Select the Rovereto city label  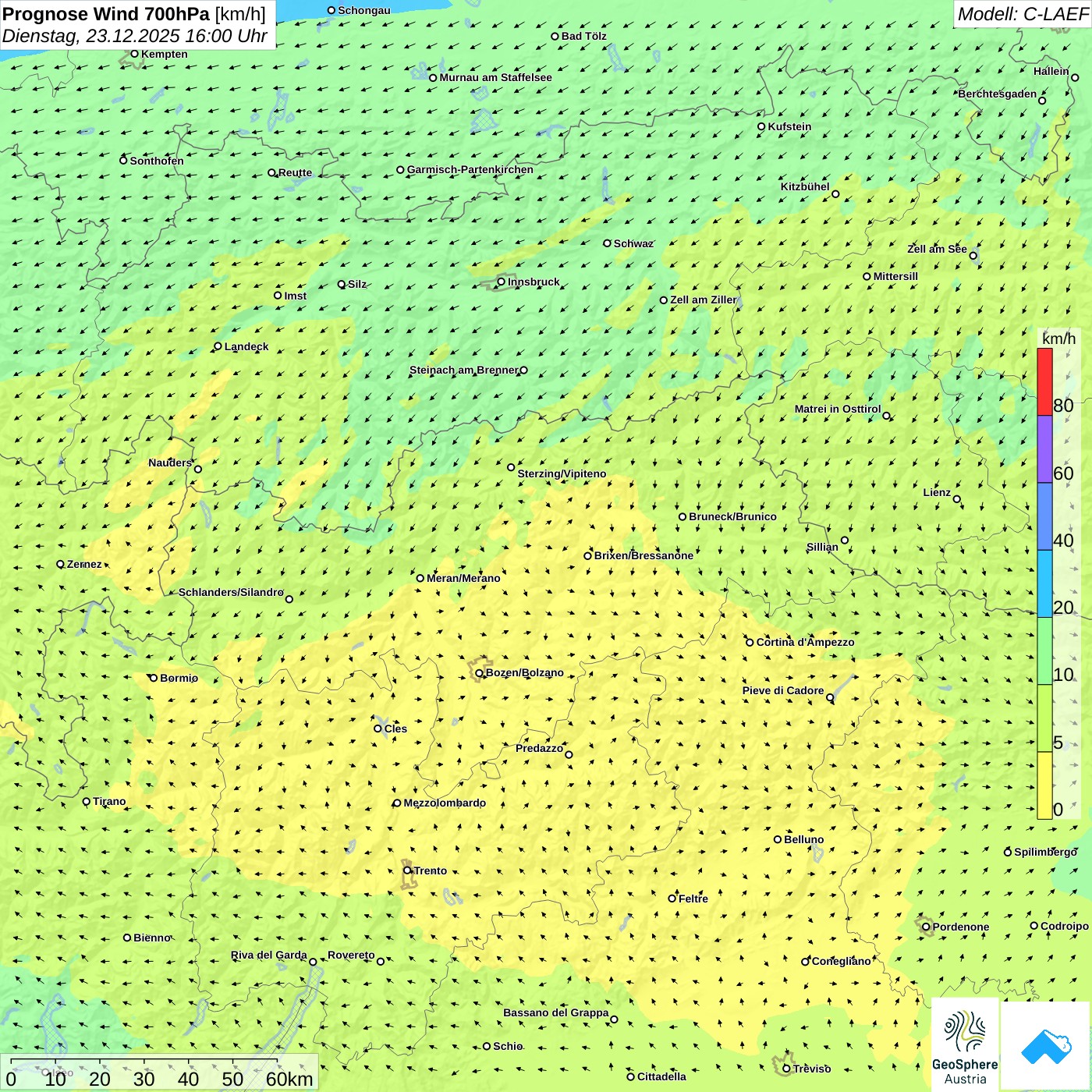click(x=351, y=955)
